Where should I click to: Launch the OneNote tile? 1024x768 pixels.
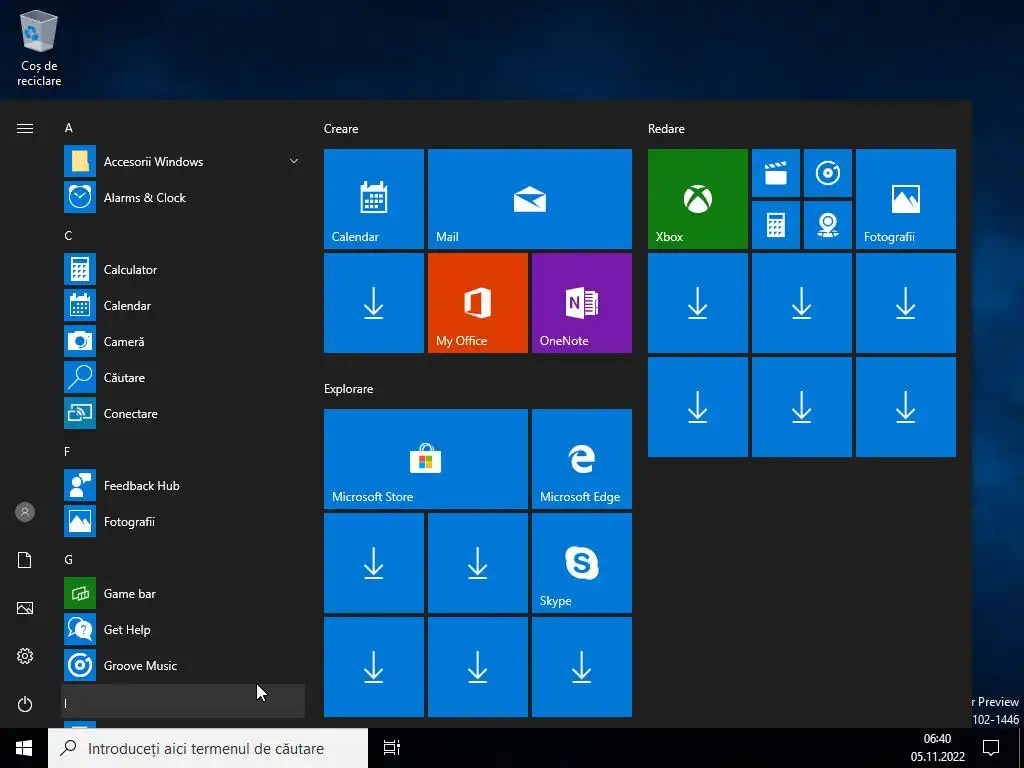582,303
